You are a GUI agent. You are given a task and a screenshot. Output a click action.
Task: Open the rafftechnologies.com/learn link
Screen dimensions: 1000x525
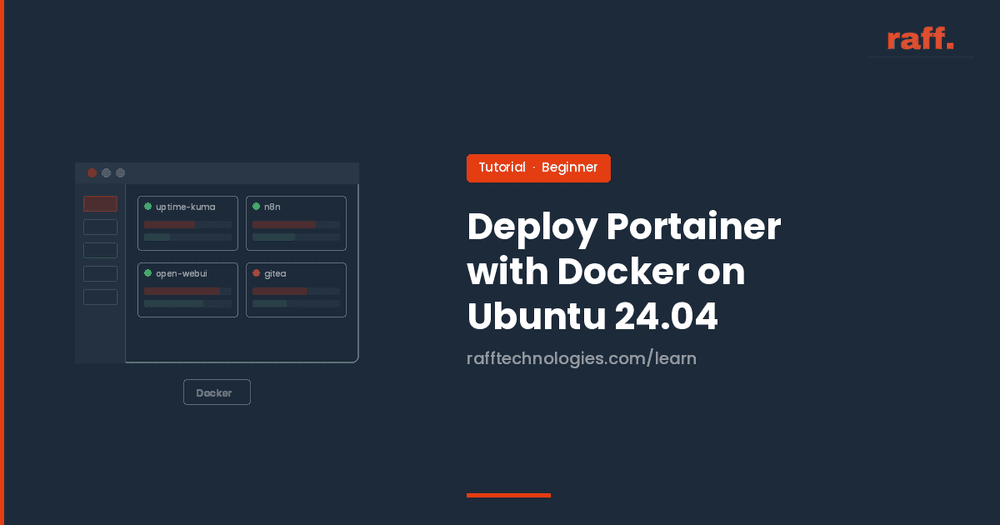pos(581,358)
